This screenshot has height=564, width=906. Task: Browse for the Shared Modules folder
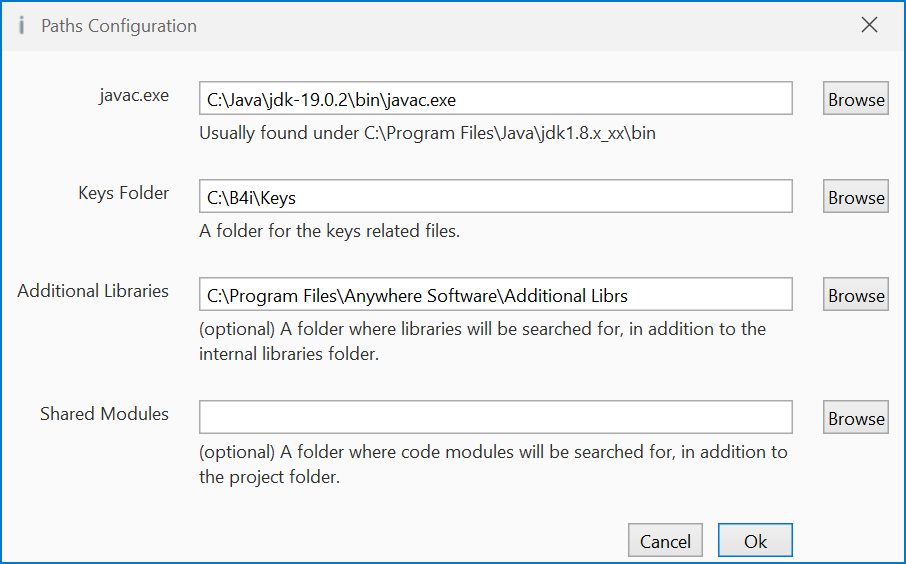pyautogui.click(x=856, y=418)
